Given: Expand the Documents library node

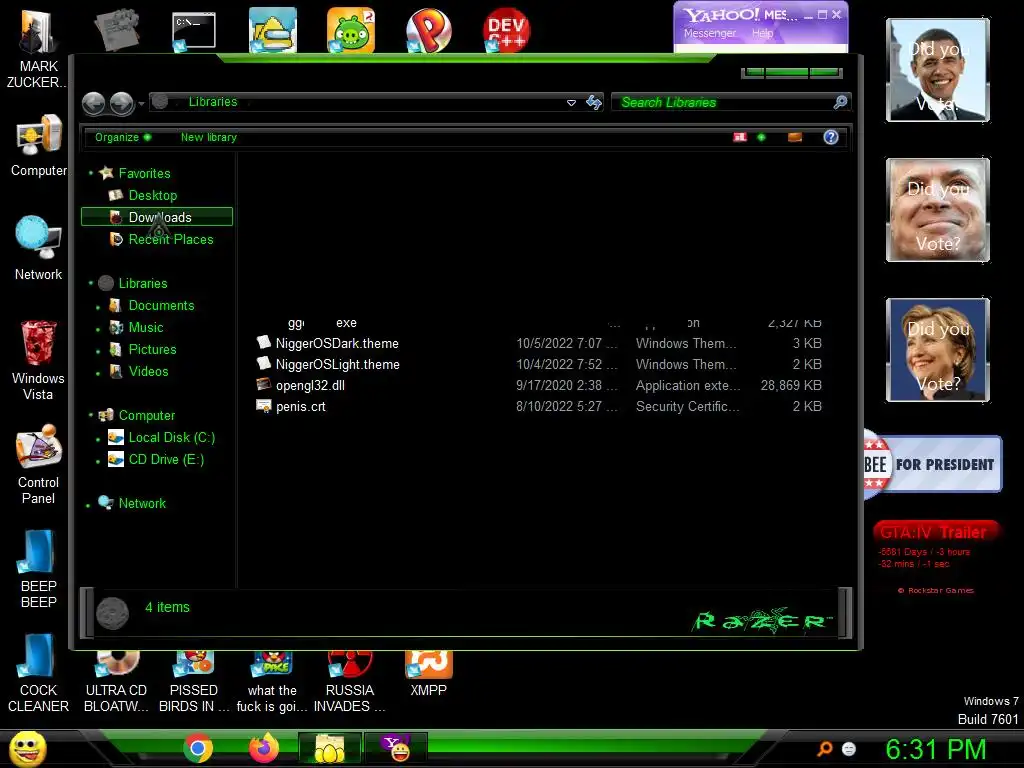Looking at the screenshot, I should click(x=98, y=307).
